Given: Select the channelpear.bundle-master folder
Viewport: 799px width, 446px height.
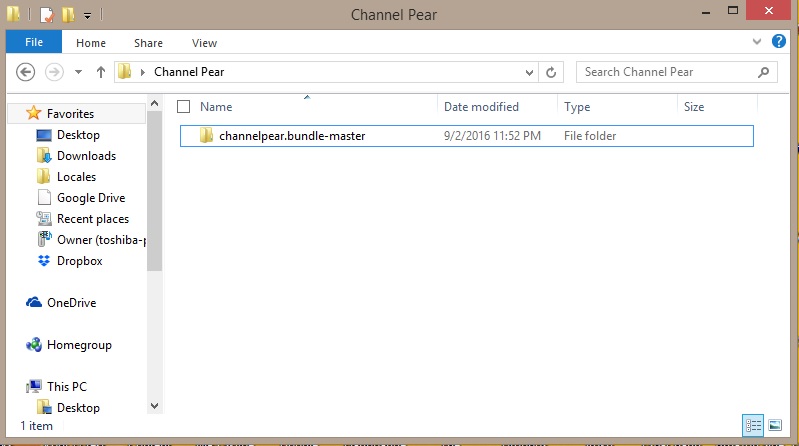Looking at the screenshot, I should coord(292,136).
